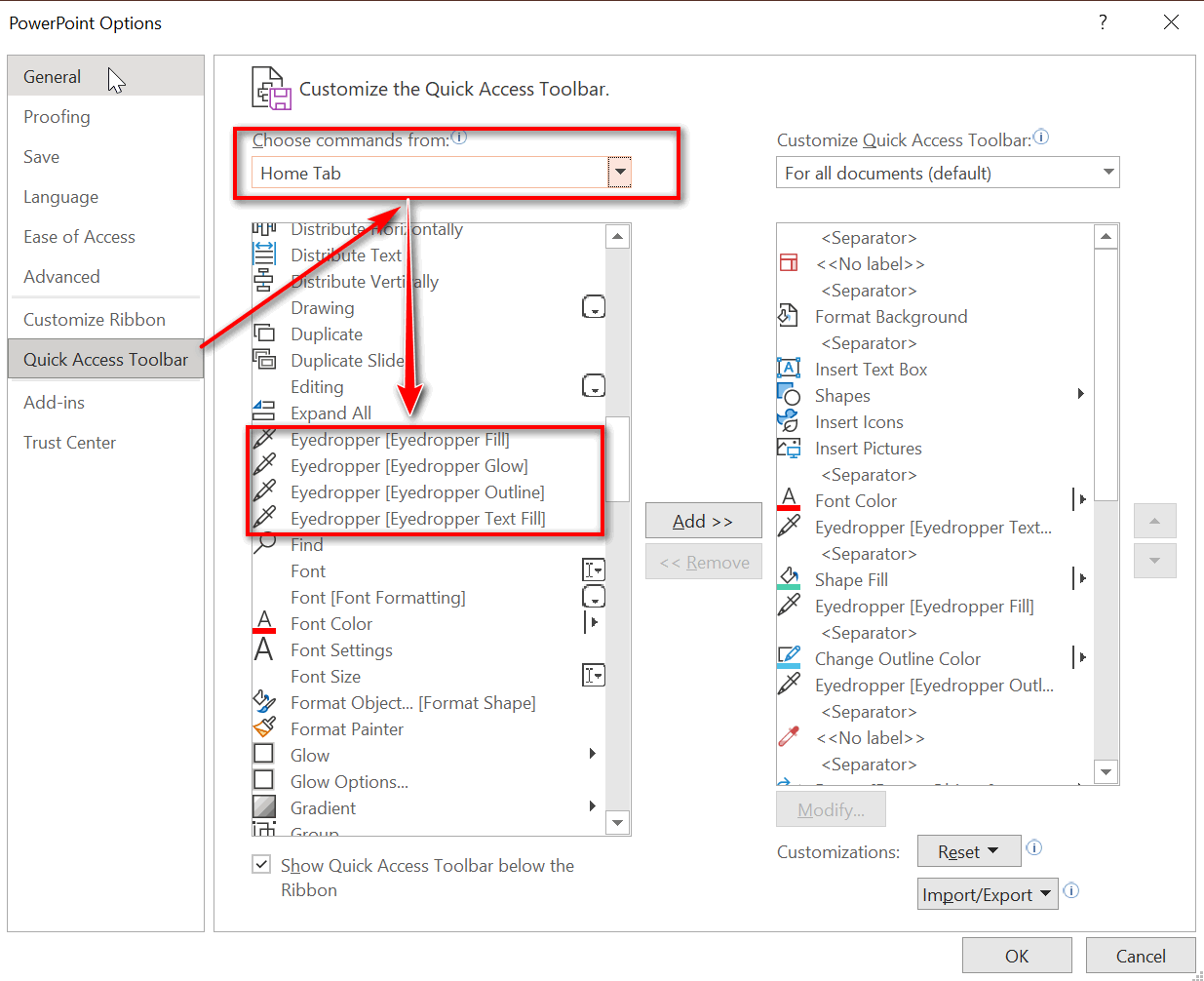Expand the Glow submenu arrow
This screenshot has width=1204, height=981.
593,754
